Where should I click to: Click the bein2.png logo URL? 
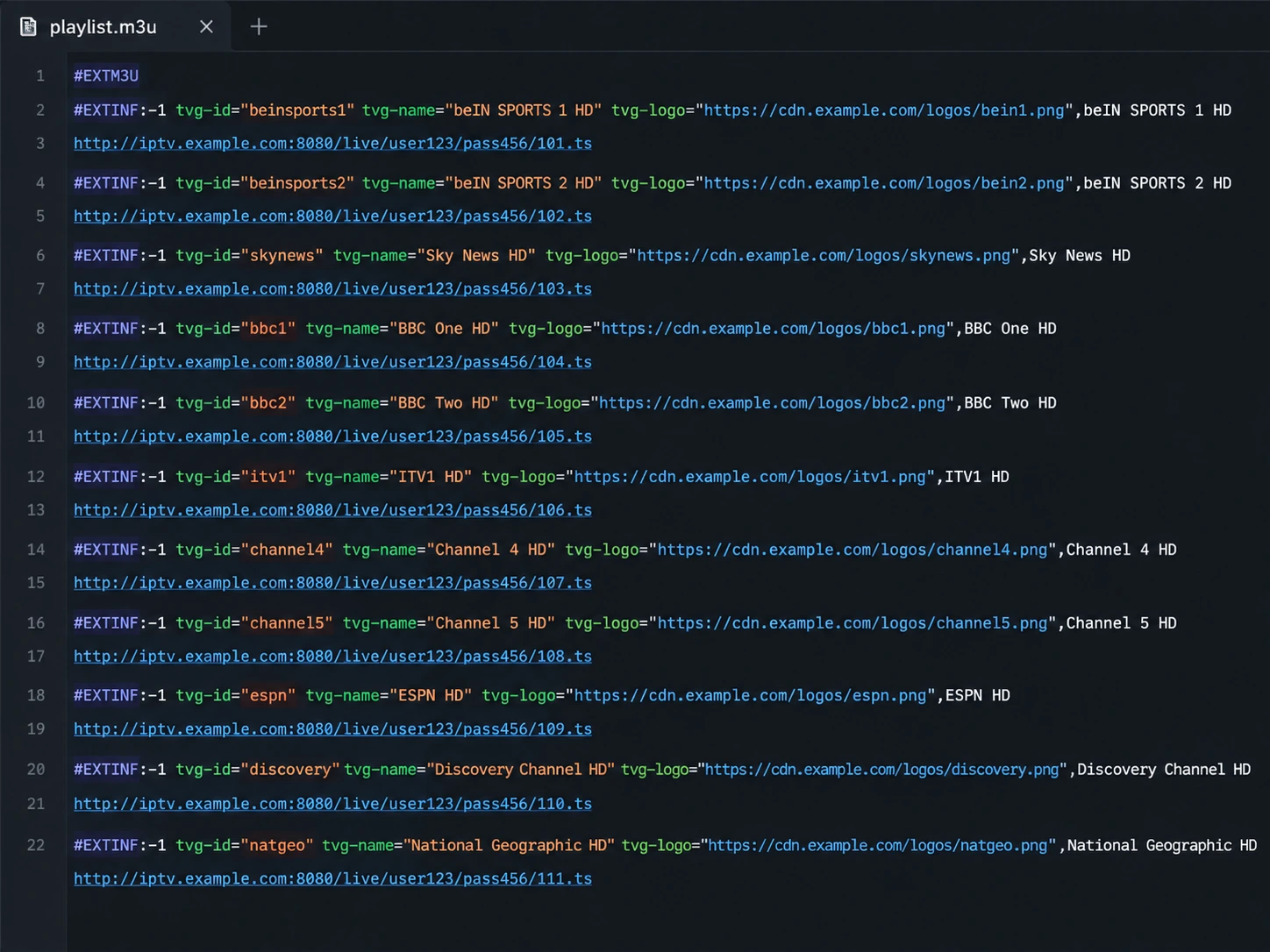(884, 182)
